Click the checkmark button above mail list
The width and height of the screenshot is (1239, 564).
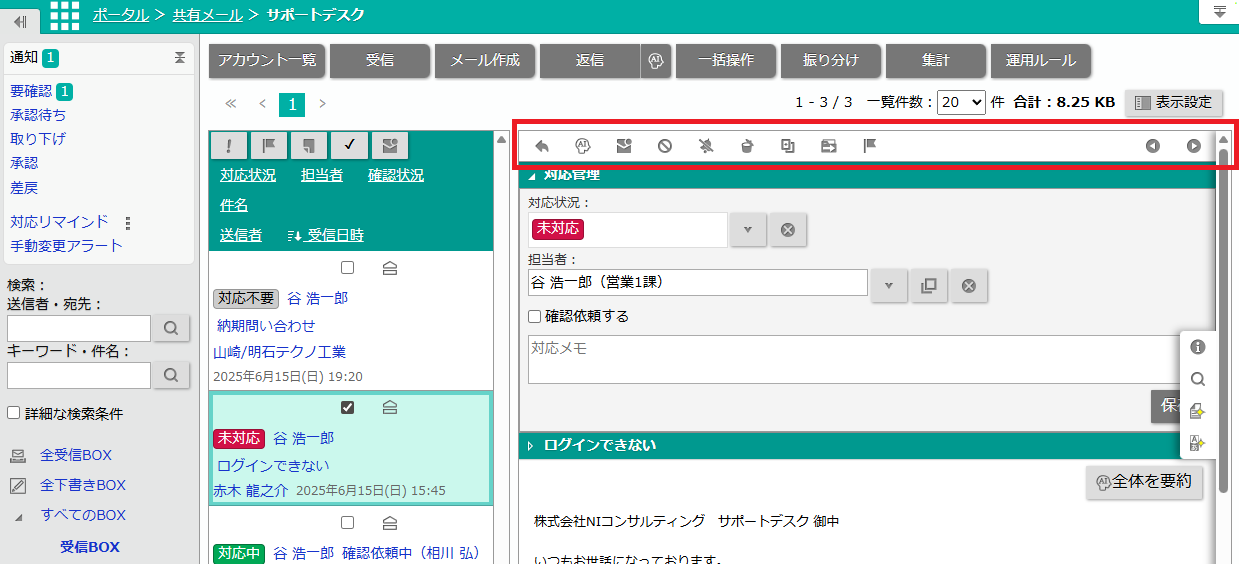[x=349, y=145]
